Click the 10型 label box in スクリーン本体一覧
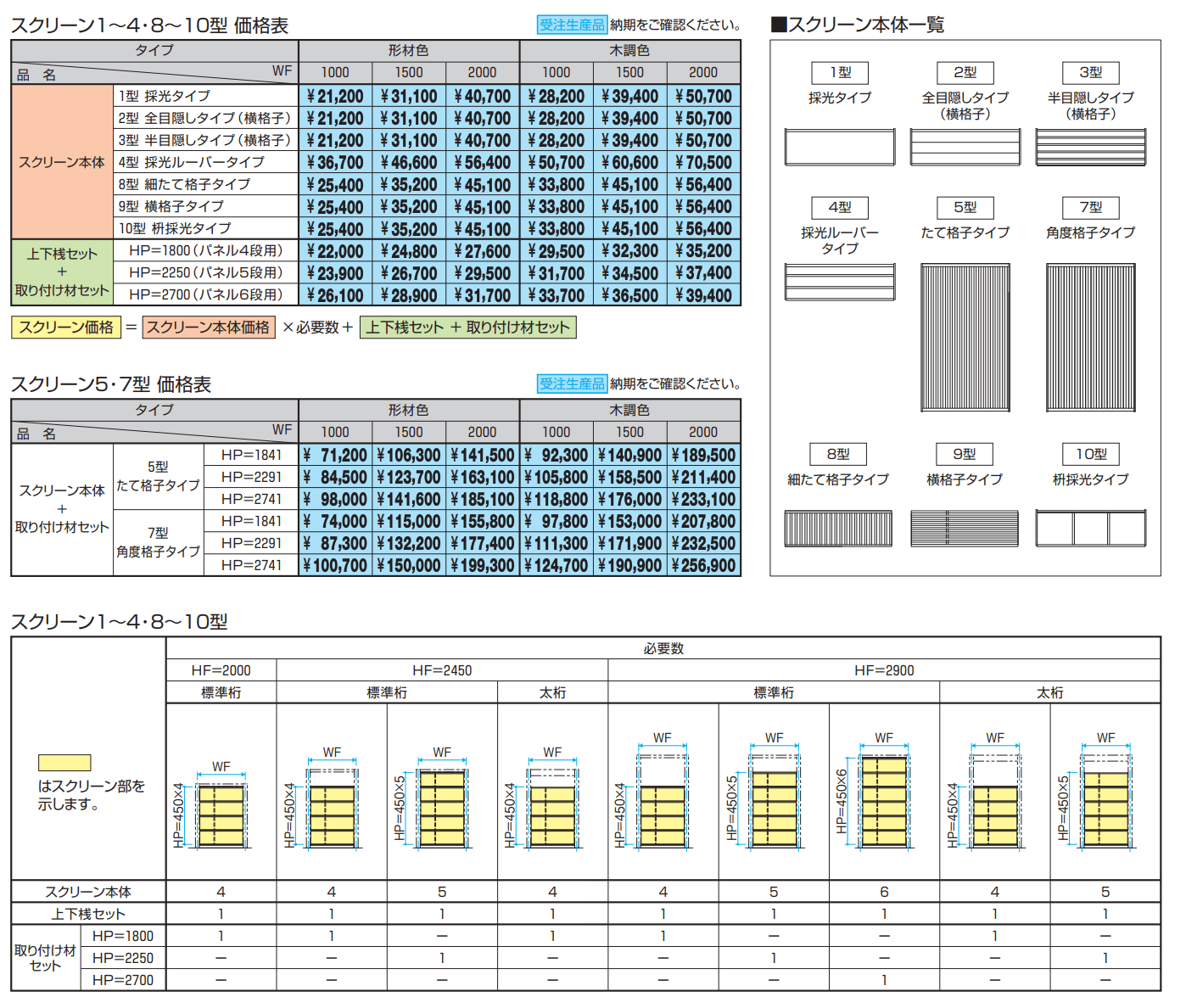 [1090, 454]
